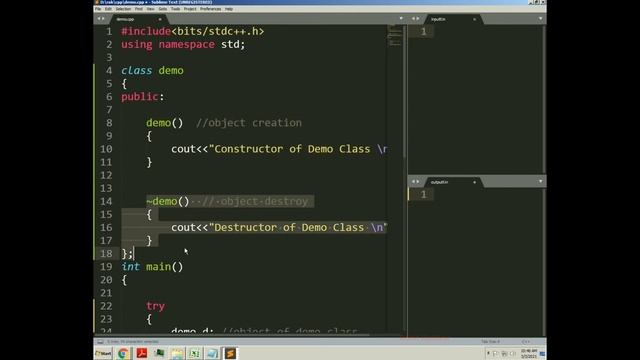Change C++ syntax in status bar
Image resolution: width=640 pixels, height=360 pixels.
[x=525, y=342]
